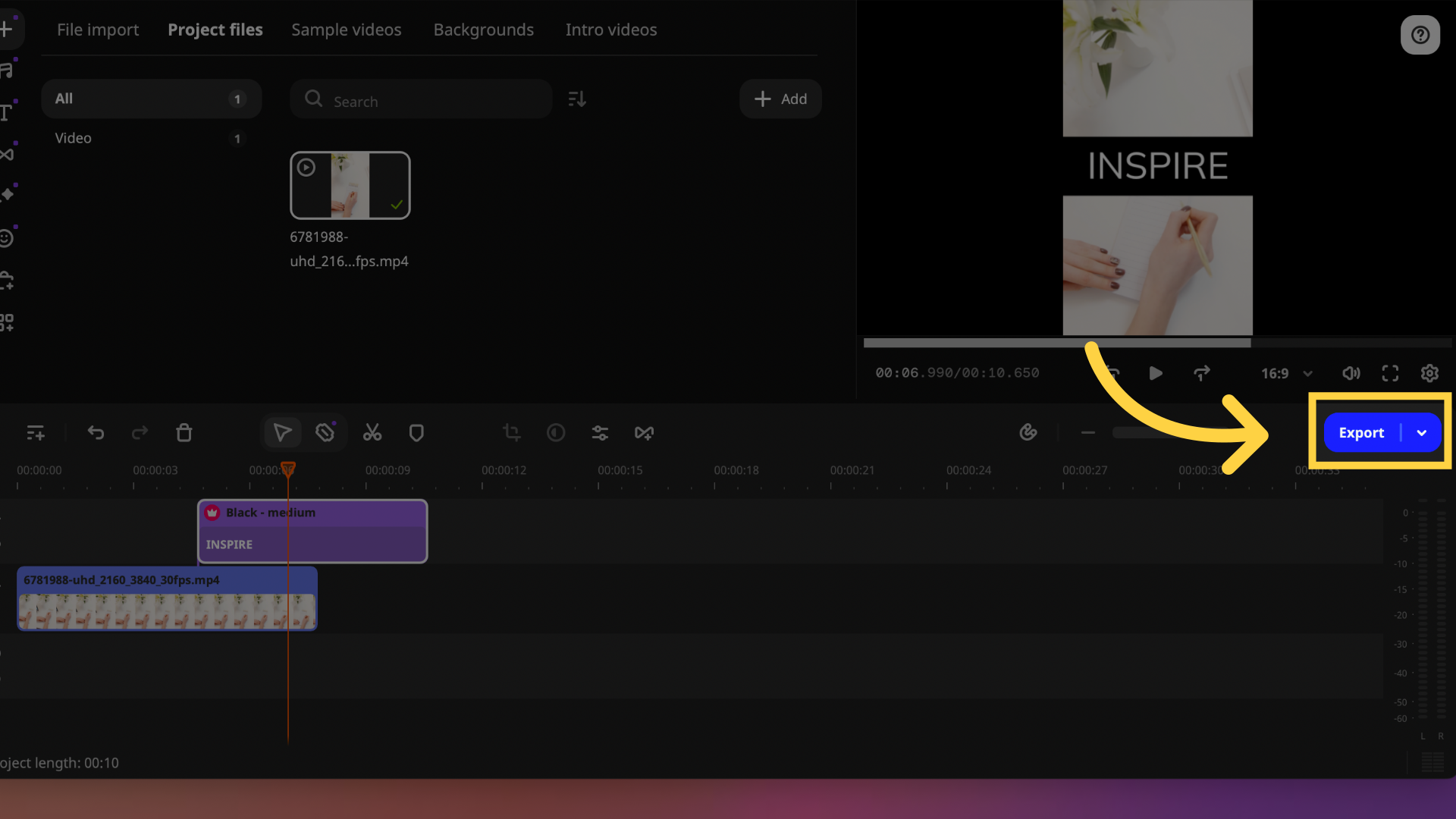Viewport: 1456px width, 819px height.
Task: Click the import plus sidebar icon
Action: tap(6, 30)
